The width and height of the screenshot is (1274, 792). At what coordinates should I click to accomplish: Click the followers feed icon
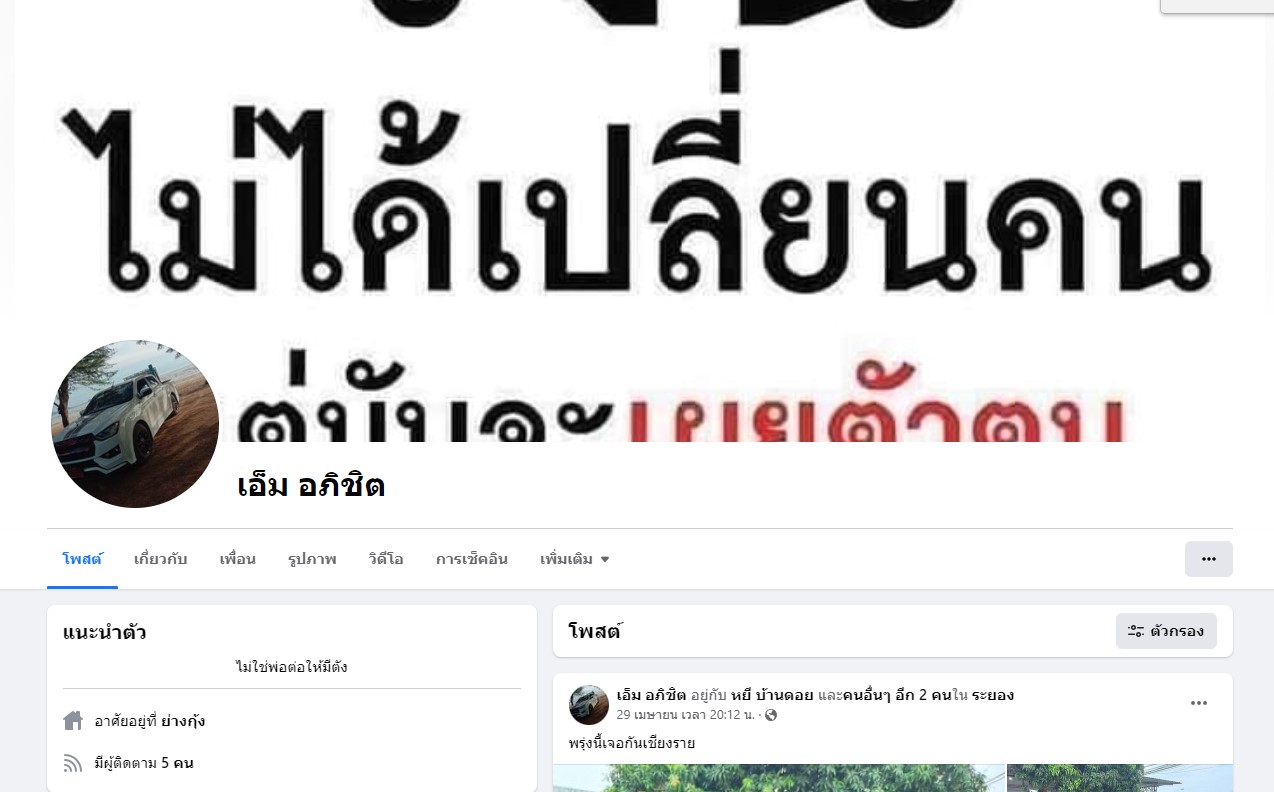pos(73,763)
